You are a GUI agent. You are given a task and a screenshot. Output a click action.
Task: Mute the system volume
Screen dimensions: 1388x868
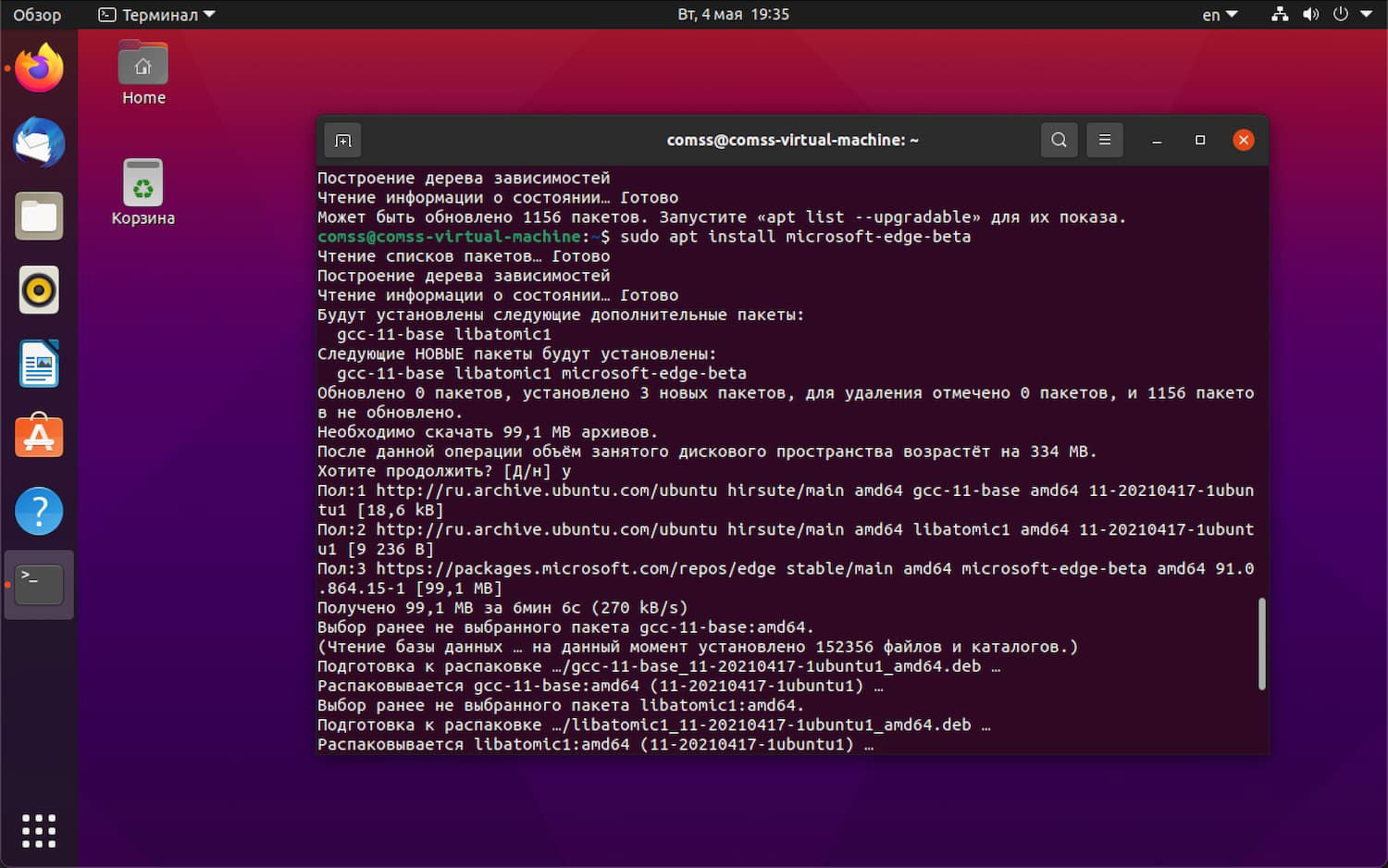tap(1310, 14)
